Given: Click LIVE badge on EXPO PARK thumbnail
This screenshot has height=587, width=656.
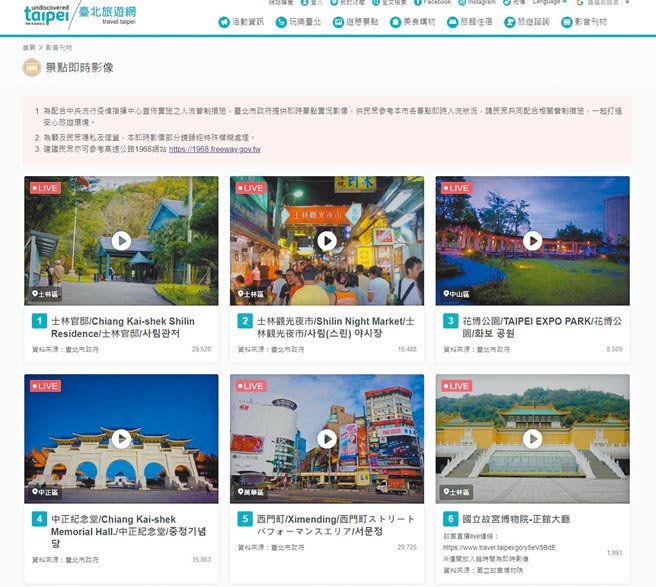Looking at the screenshot, I should [456, 188].
